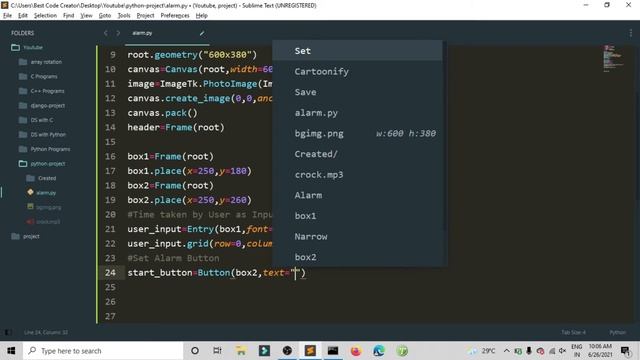Viewport: 640px width, 360px height.
Task: Open the Find menu
Action: [69, 16]
